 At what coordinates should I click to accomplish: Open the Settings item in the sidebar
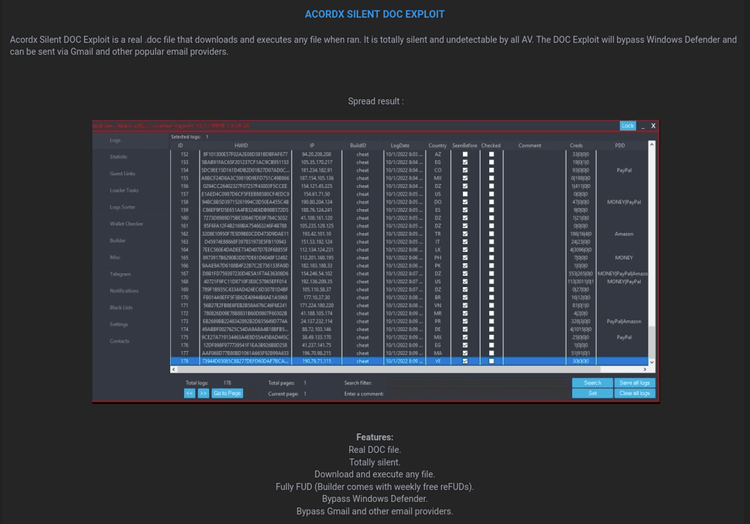click(119, 325)
